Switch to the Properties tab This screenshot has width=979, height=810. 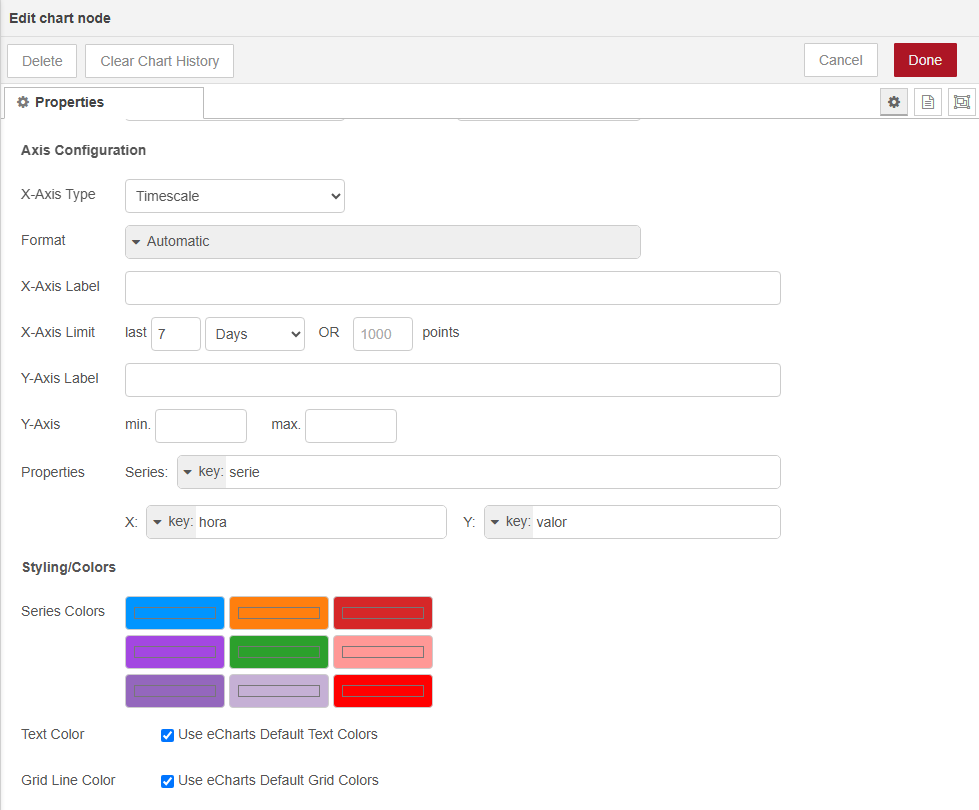point(104,102)
